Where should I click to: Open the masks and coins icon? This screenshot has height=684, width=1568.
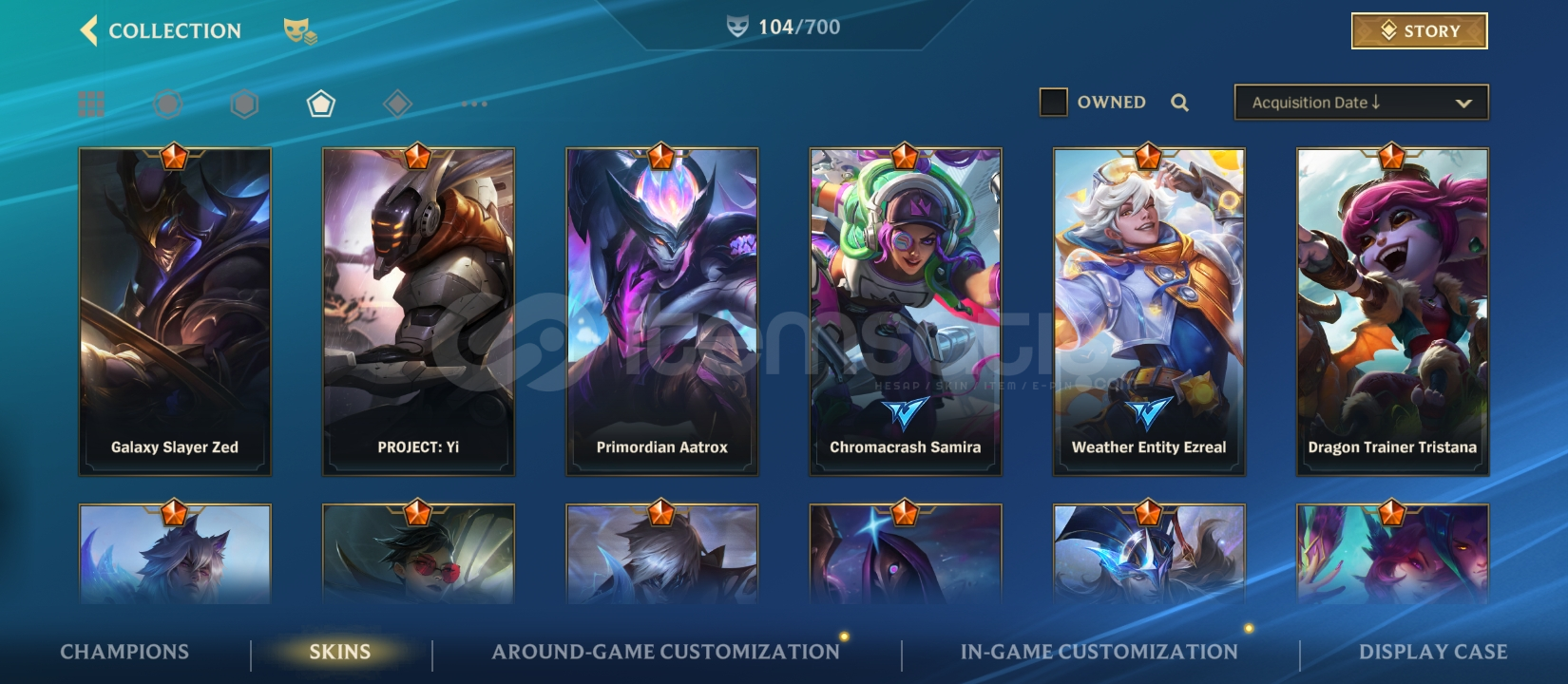(x=300, y=31)
